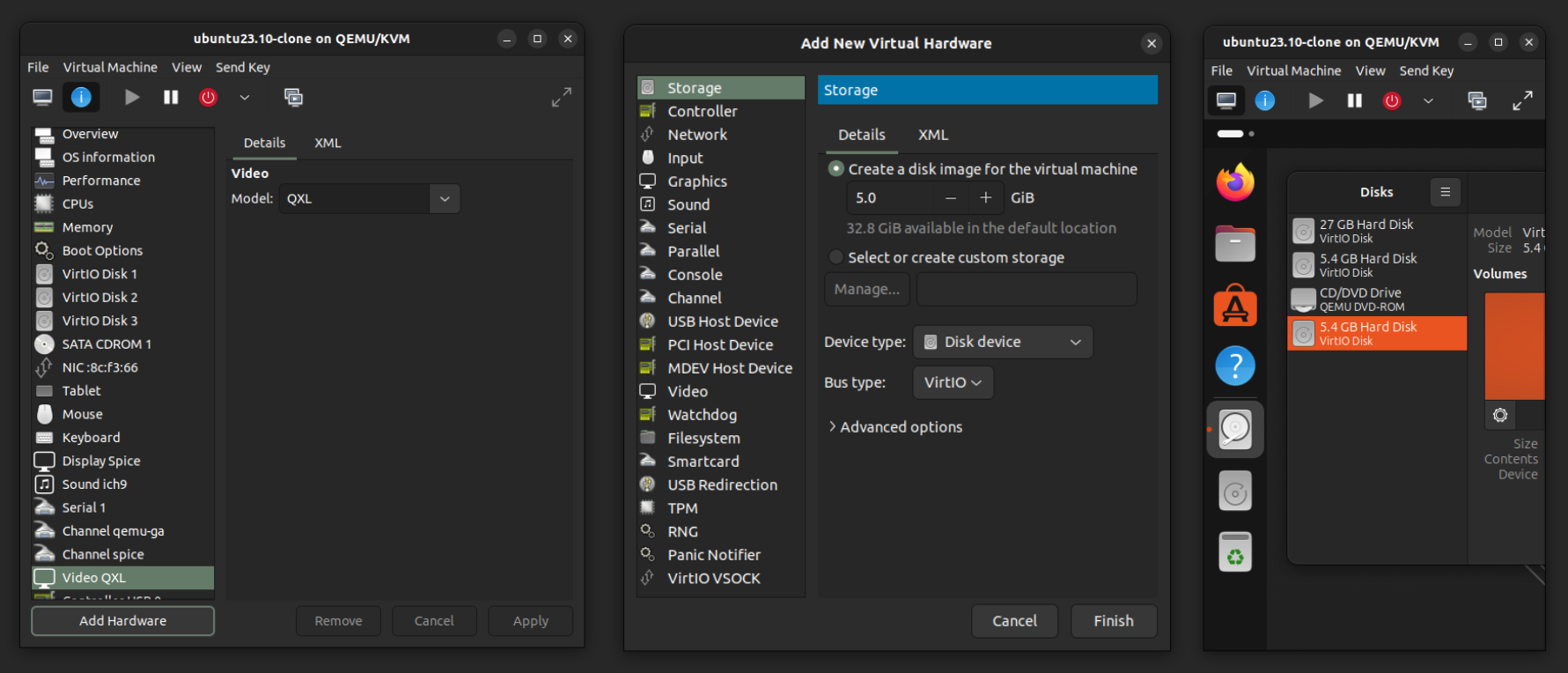Open Trash from the Ubuntu dock
Image resolution: width=1568 pixels, height=673 pixels.
tap(1235, 552)
